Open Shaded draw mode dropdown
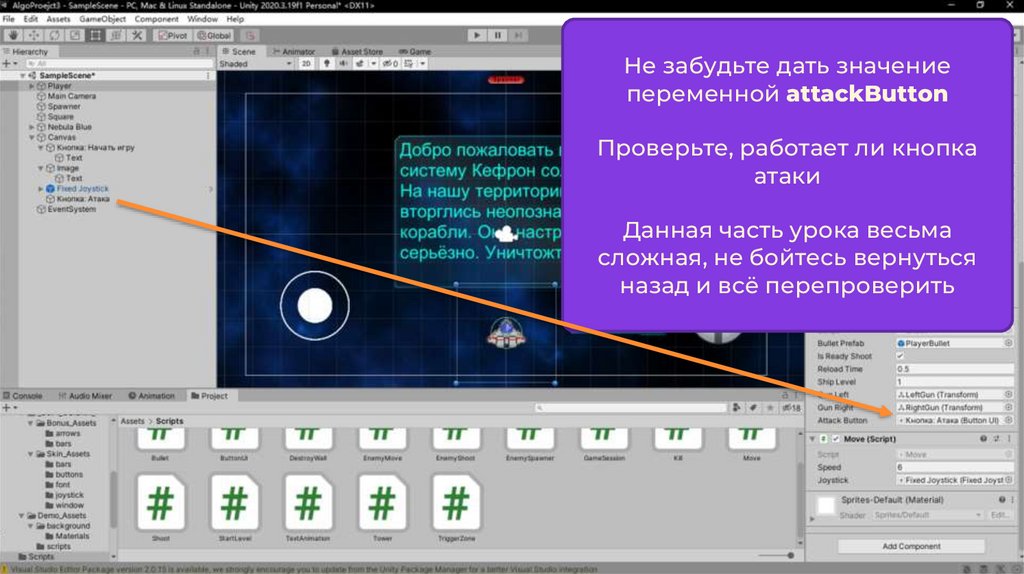Image resolution: width=1024 pixels, height=574 pixels. coord(255,63)
